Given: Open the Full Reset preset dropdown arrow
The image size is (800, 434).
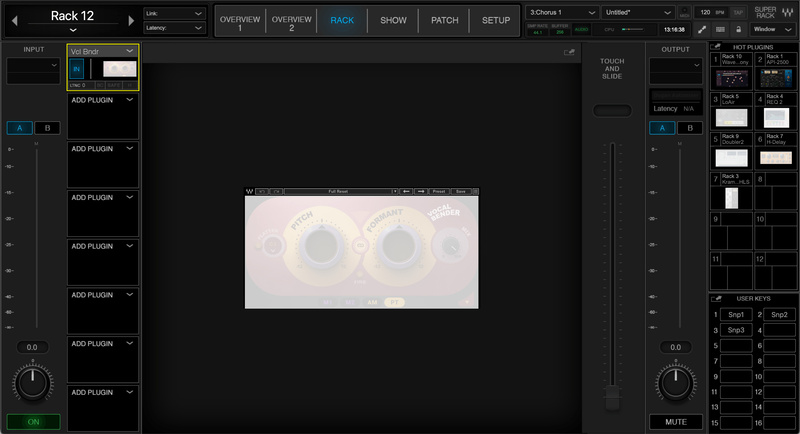Looking at the screenshot, I should point(394,191).
